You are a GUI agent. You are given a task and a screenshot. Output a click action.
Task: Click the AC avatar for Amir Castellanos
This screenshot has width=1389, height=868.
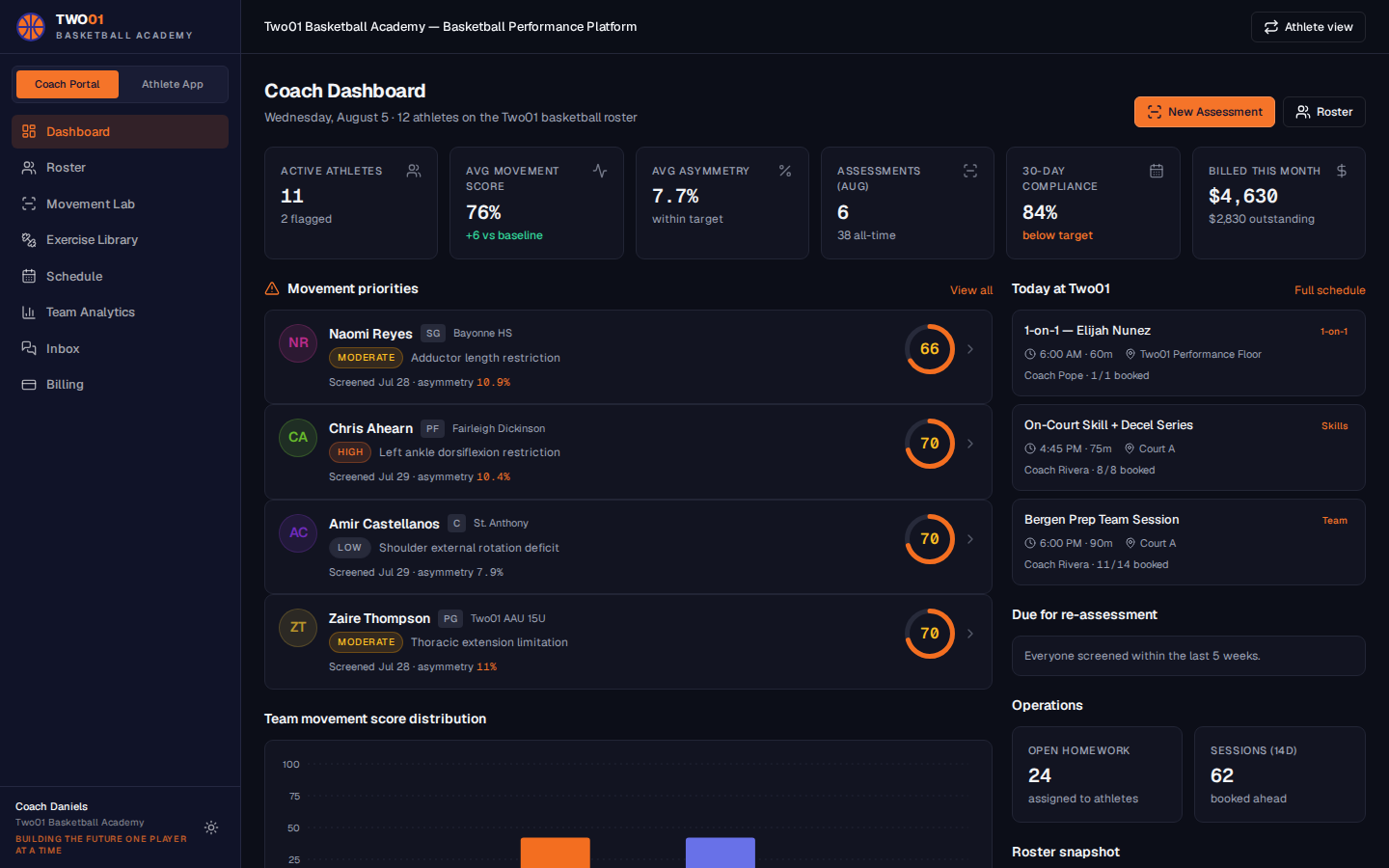pyautogui.click(x=298, y=533)
